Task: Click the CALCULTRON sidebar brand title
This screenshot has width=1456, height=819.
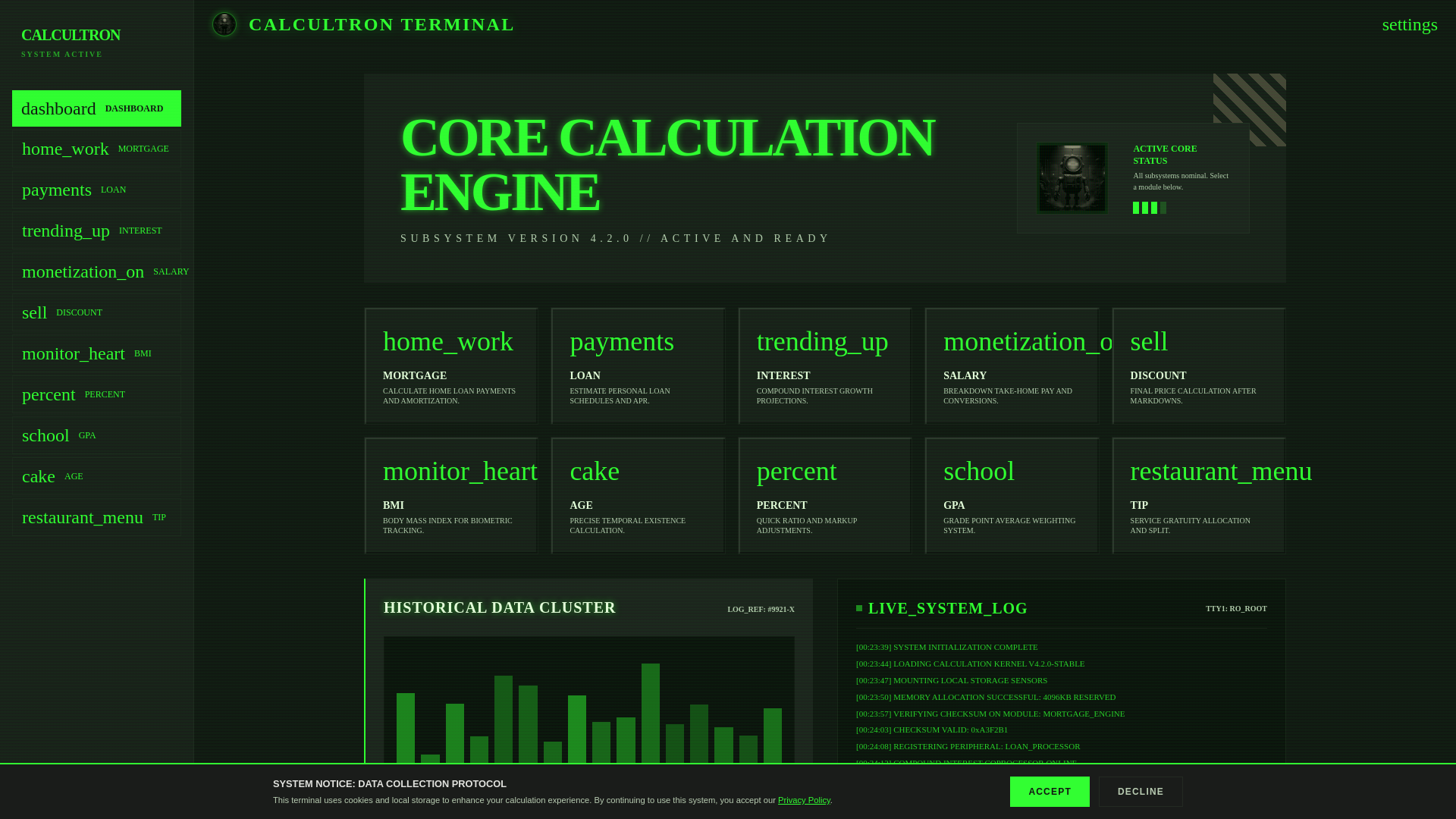Action: tap(71, 35)
